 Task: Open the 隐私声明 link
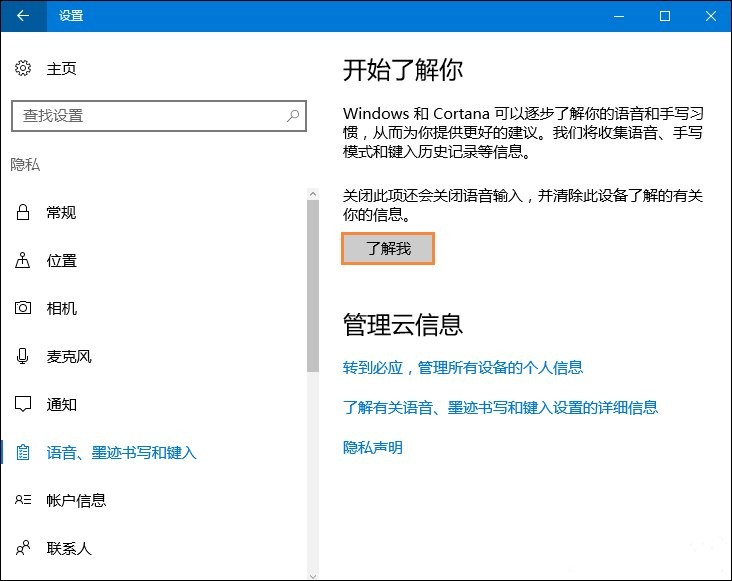[x=372, y=448]
